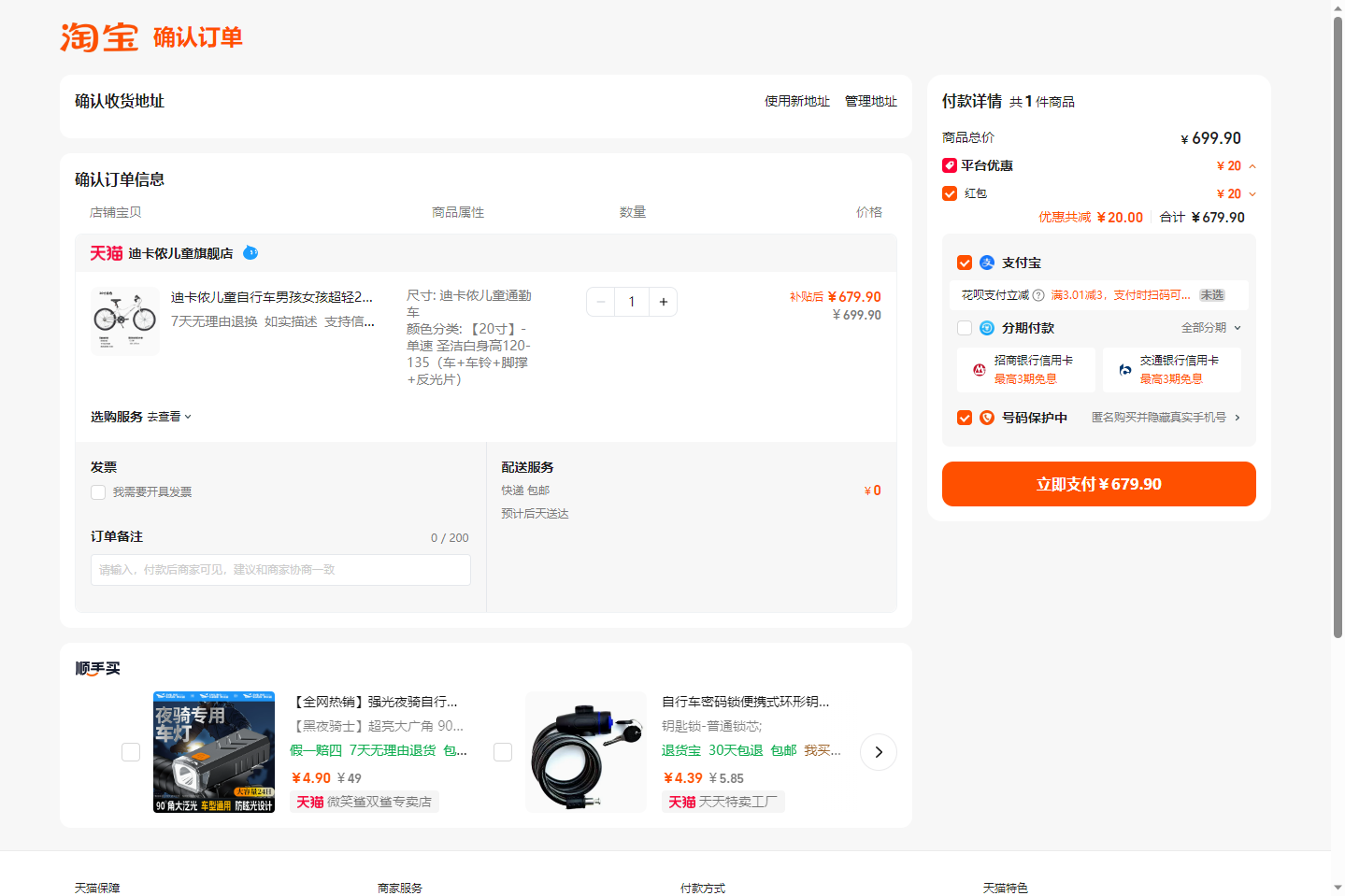Click the 天猫特色 footer heading

pyautogui.click(x=1006, y=889)
